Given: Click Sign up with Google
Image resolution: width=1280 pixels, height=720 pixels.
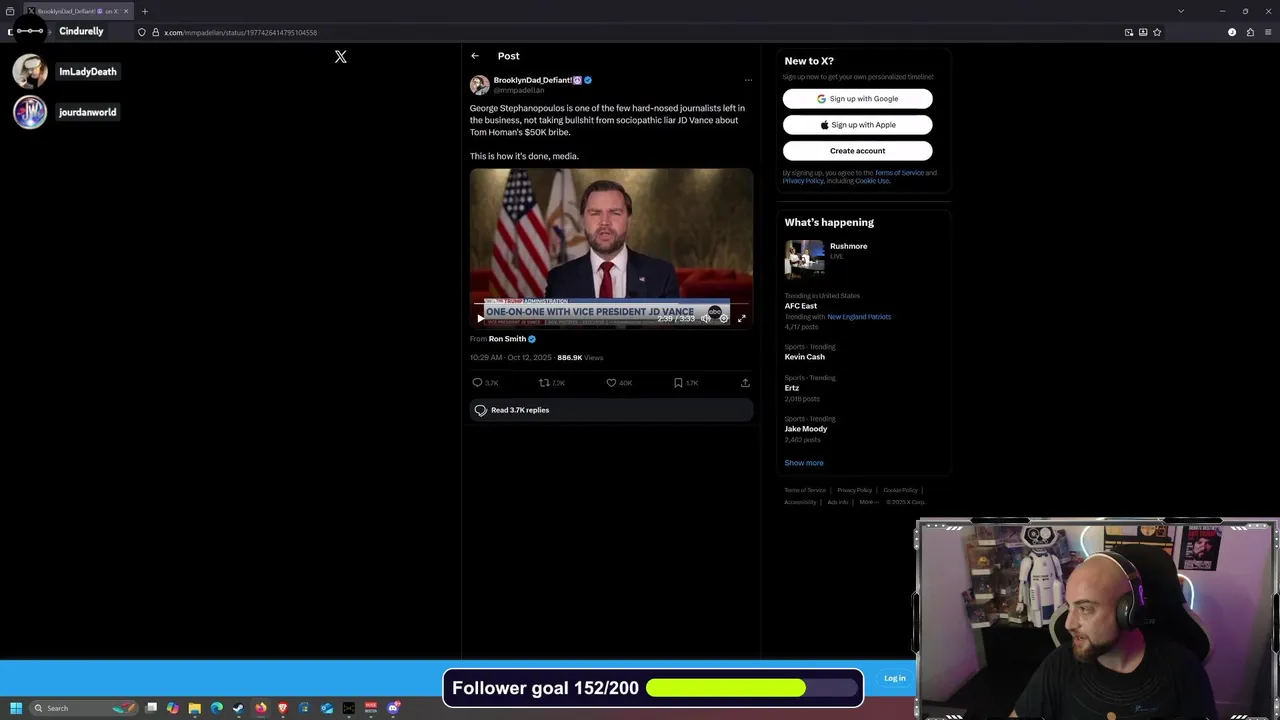Looking at the screenshot, I should click(x=857, y=99).
